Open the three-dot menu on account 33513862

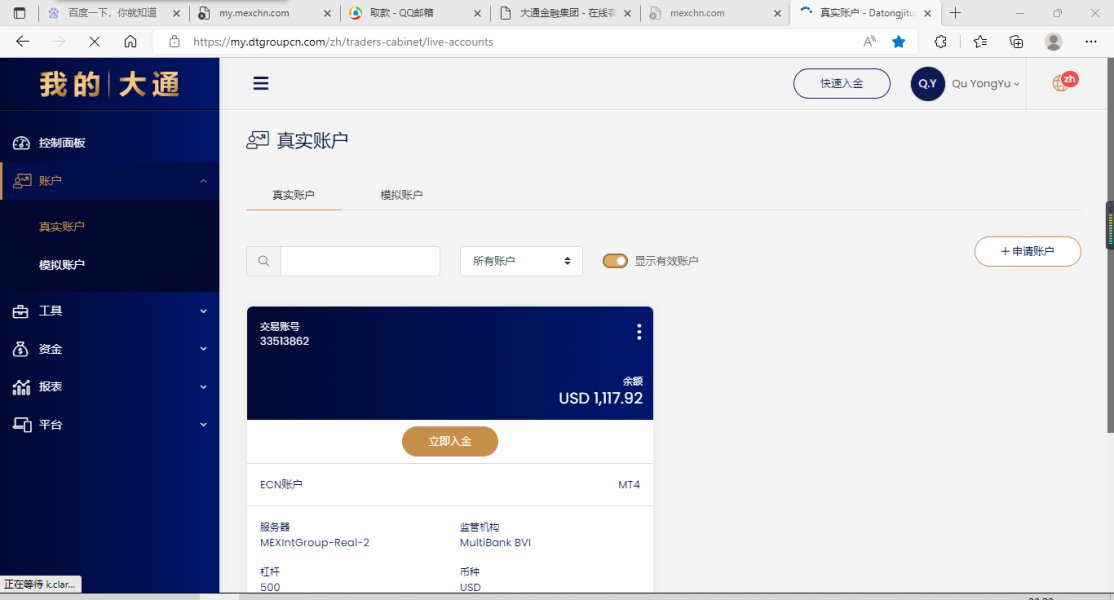(x=639, y=332)
